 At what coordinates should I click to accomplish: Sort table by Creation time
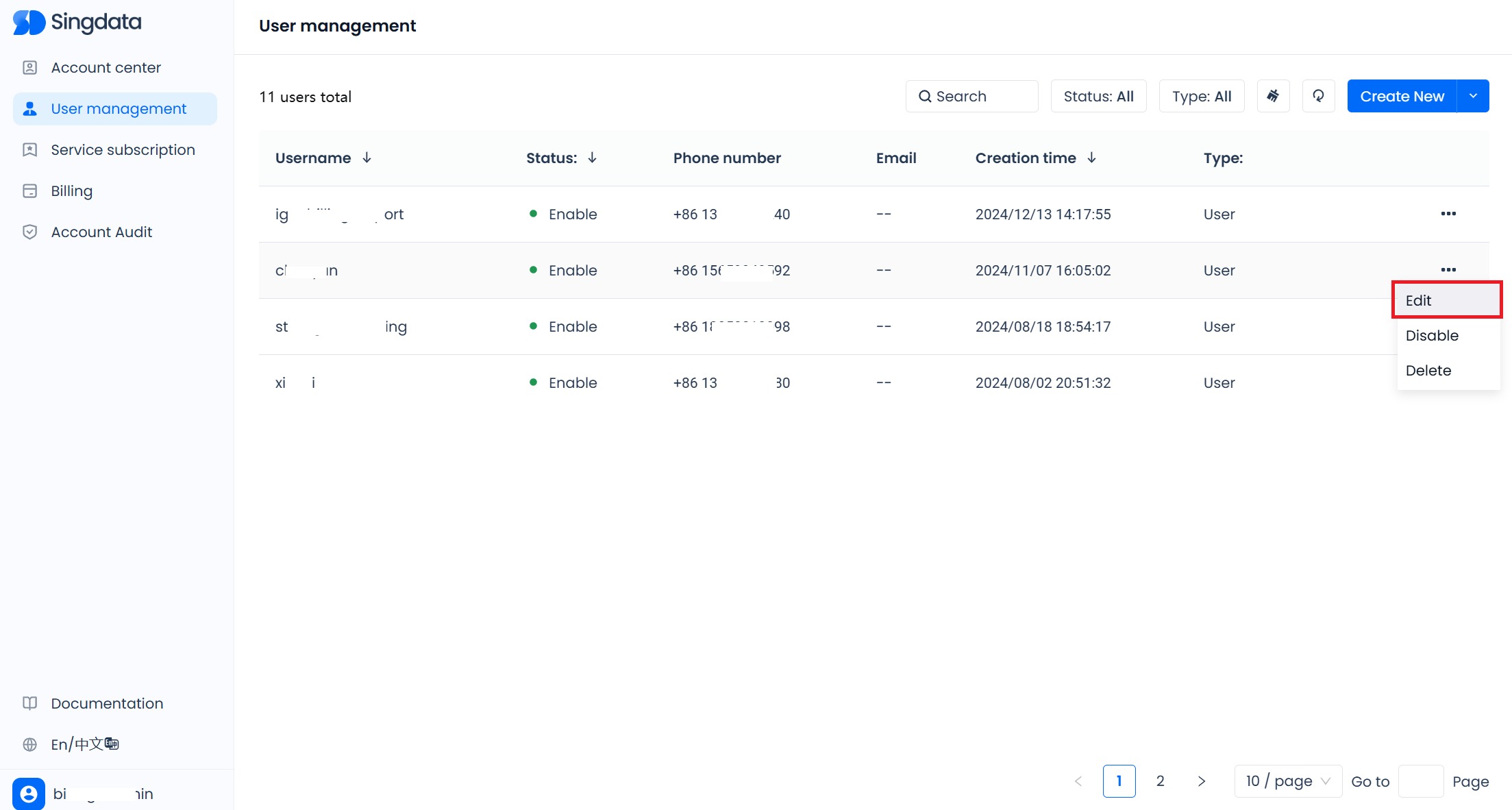(x=1092, y=158)
